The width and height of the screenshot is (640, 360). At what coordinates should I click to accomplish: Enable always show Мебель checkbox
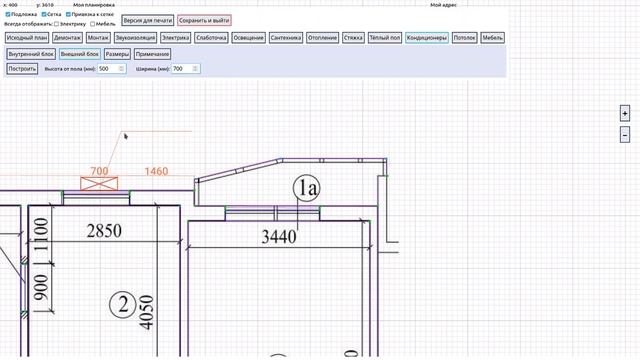tap(92, 24)
